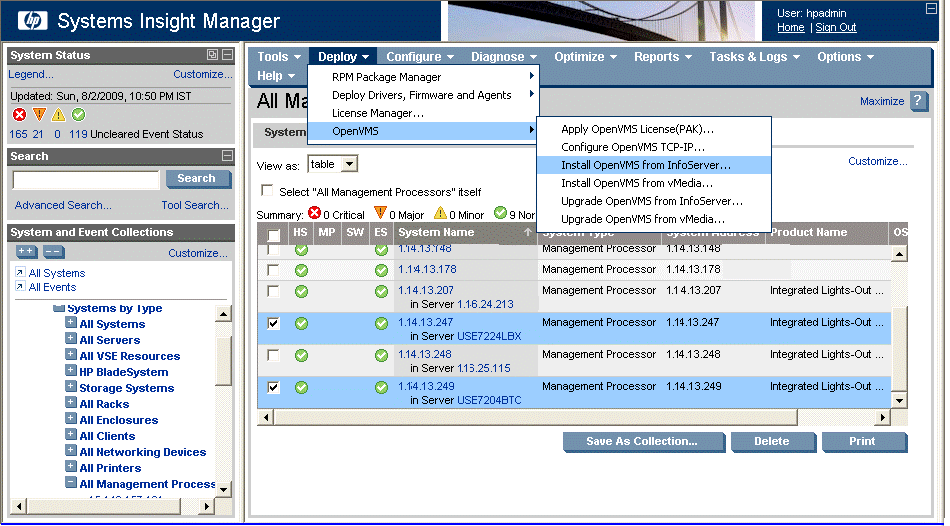Choose License Manager... from Deploy menu
Image resolution: width=950 pixels, height=526 pixels.
pyautogui.click(x=422, y=113)
